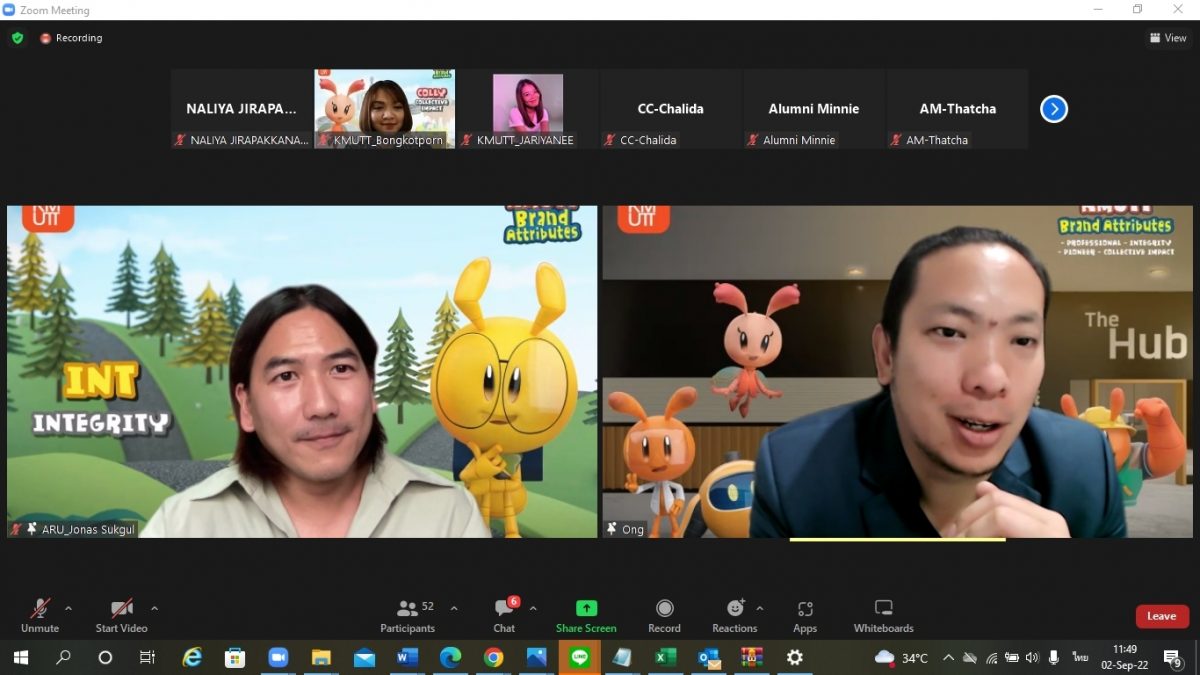Select NALIYA JIRAPAKKANA participant tile
The image size is (1200, 675).
tap(241, 109)
